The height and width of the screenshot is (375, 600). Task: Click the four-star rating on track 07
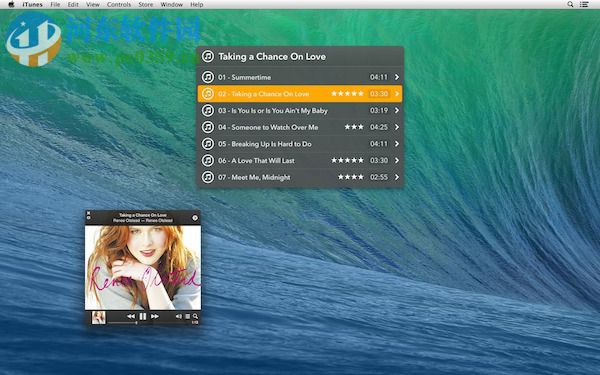pyautogui.click(x=351, y=177)
